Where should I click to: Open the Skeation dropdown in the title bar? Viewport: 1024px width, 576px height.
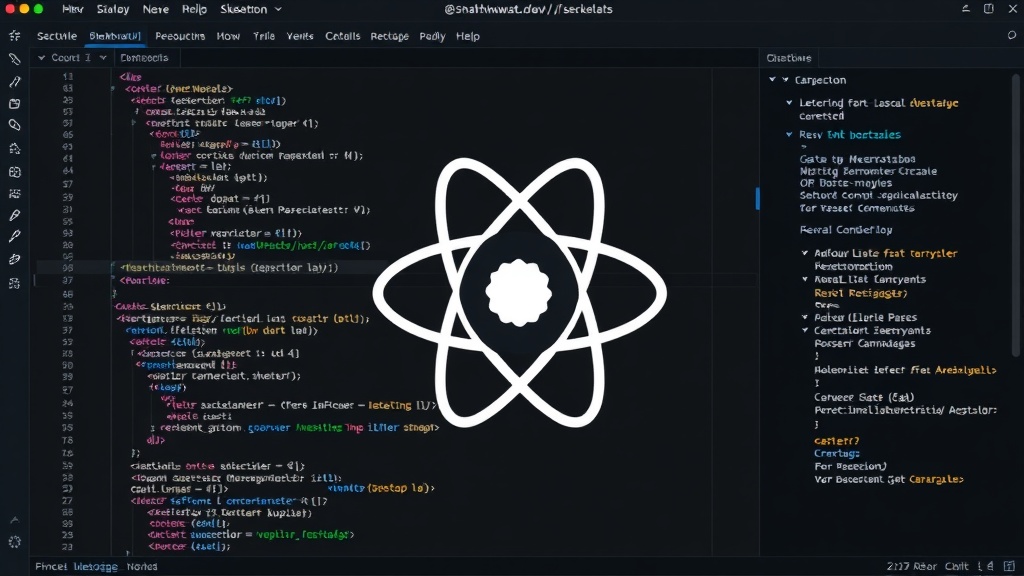coord(251,9)
